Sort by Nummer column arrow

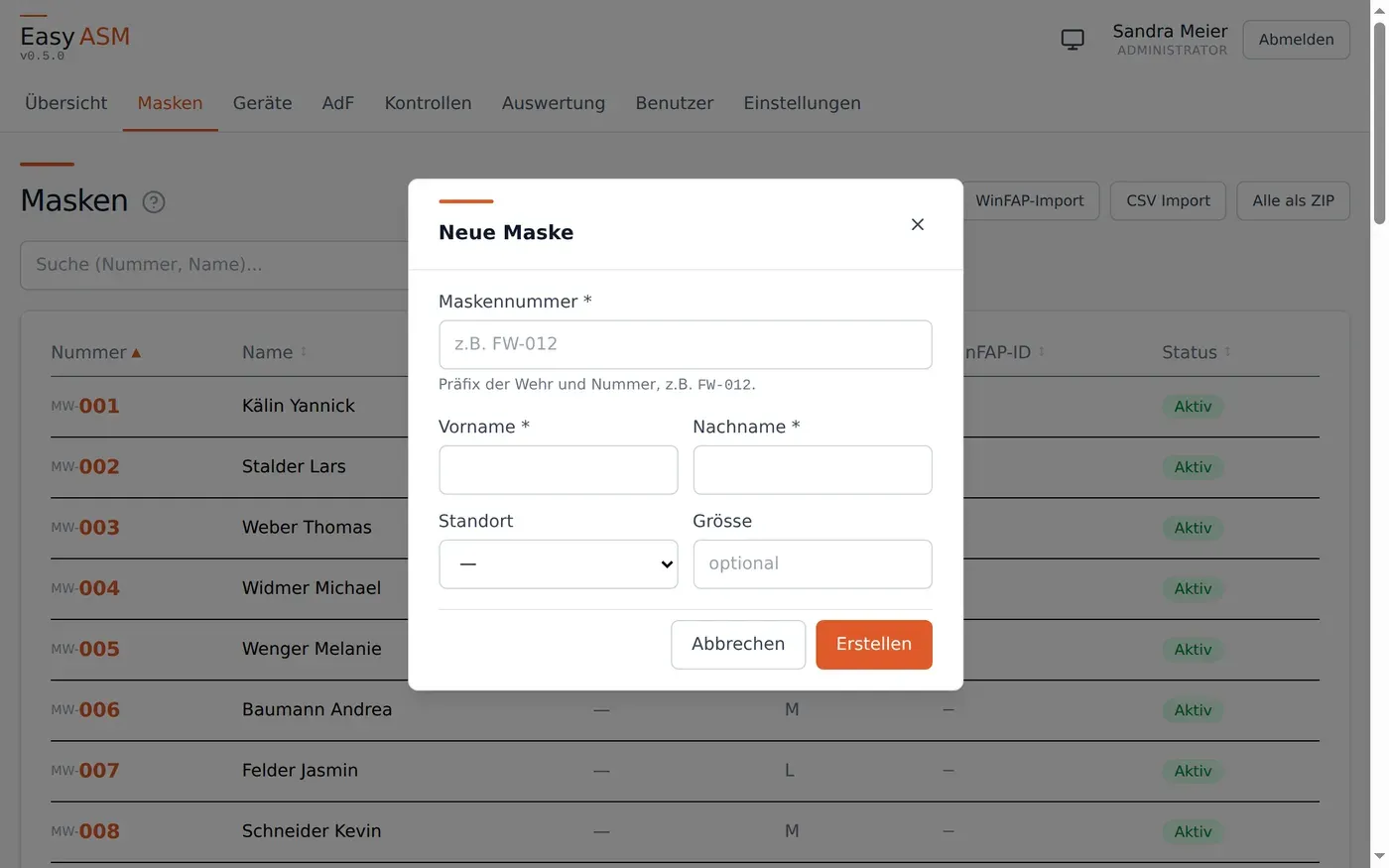[x=136, y=353]
